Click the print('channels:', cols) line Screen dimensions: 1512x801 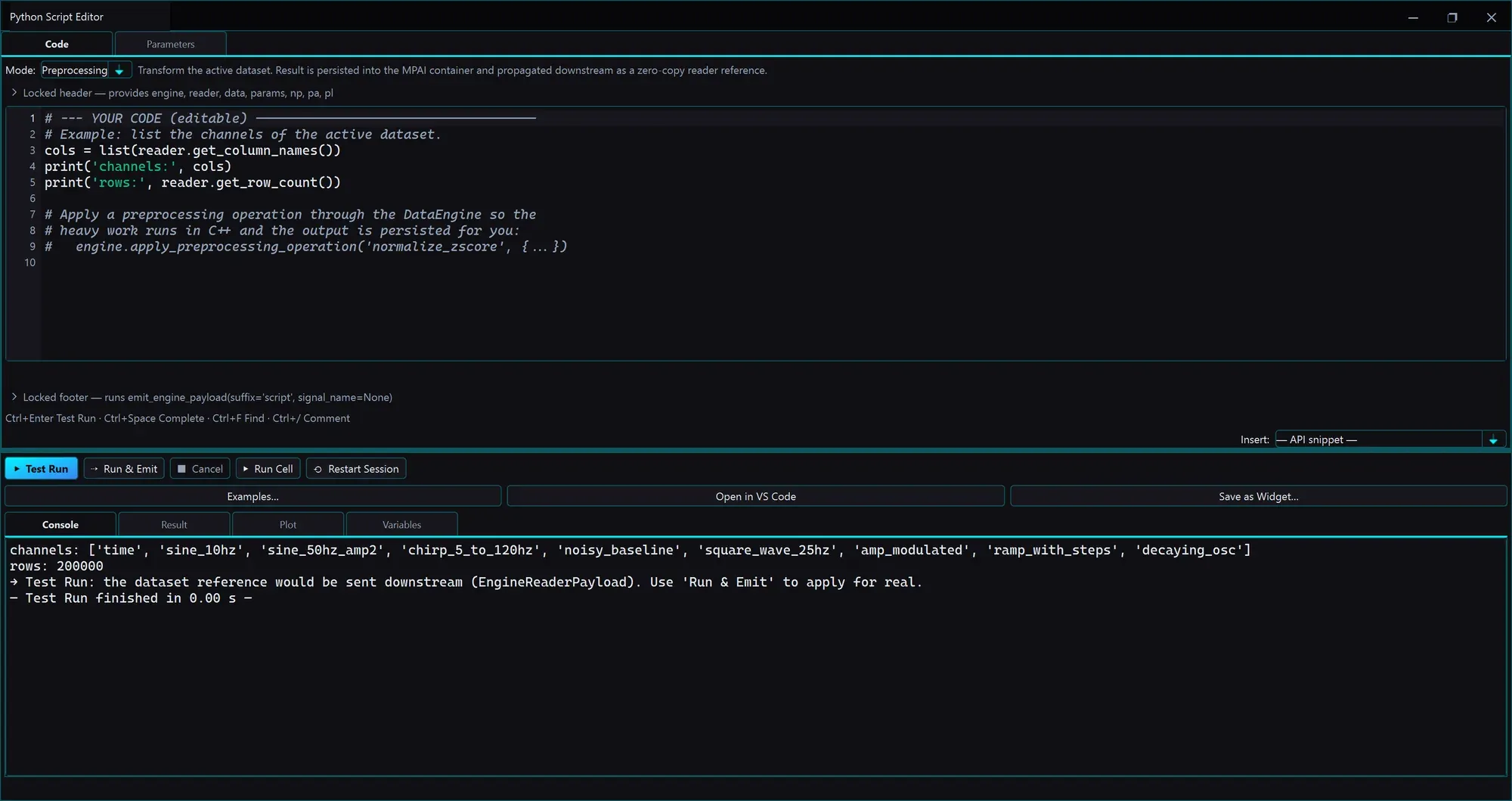tap(138, 166)
